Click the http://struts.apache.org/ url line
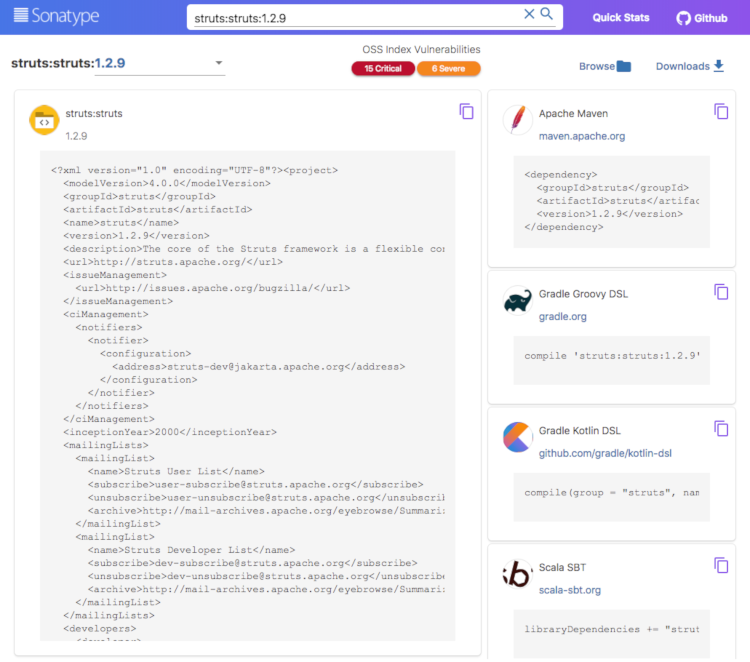Viewport: 750px width, 662px height. pyautogui.click(x=173, y=262)
